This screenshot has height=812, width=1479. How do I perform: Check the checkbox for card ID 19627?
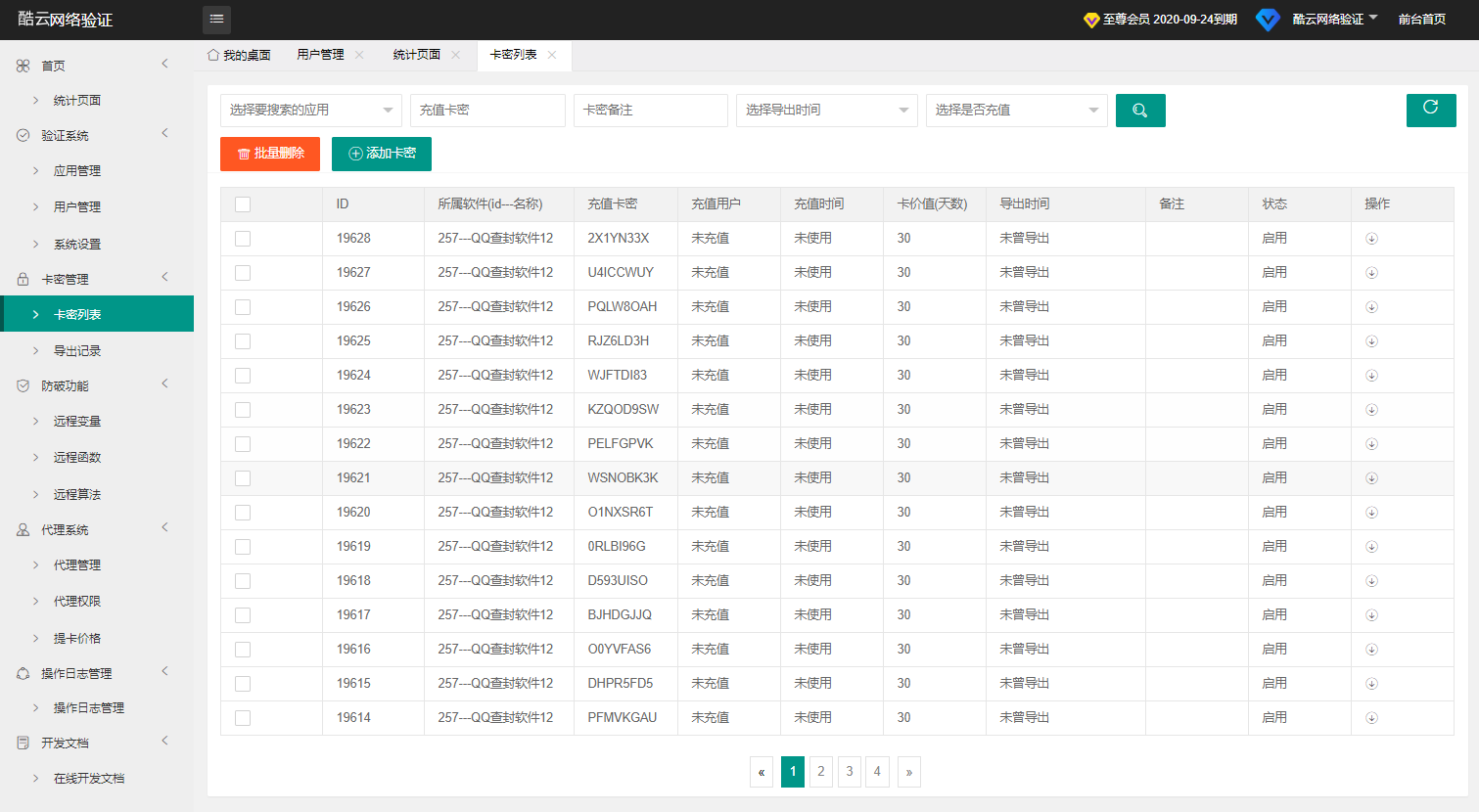(242, 272)
